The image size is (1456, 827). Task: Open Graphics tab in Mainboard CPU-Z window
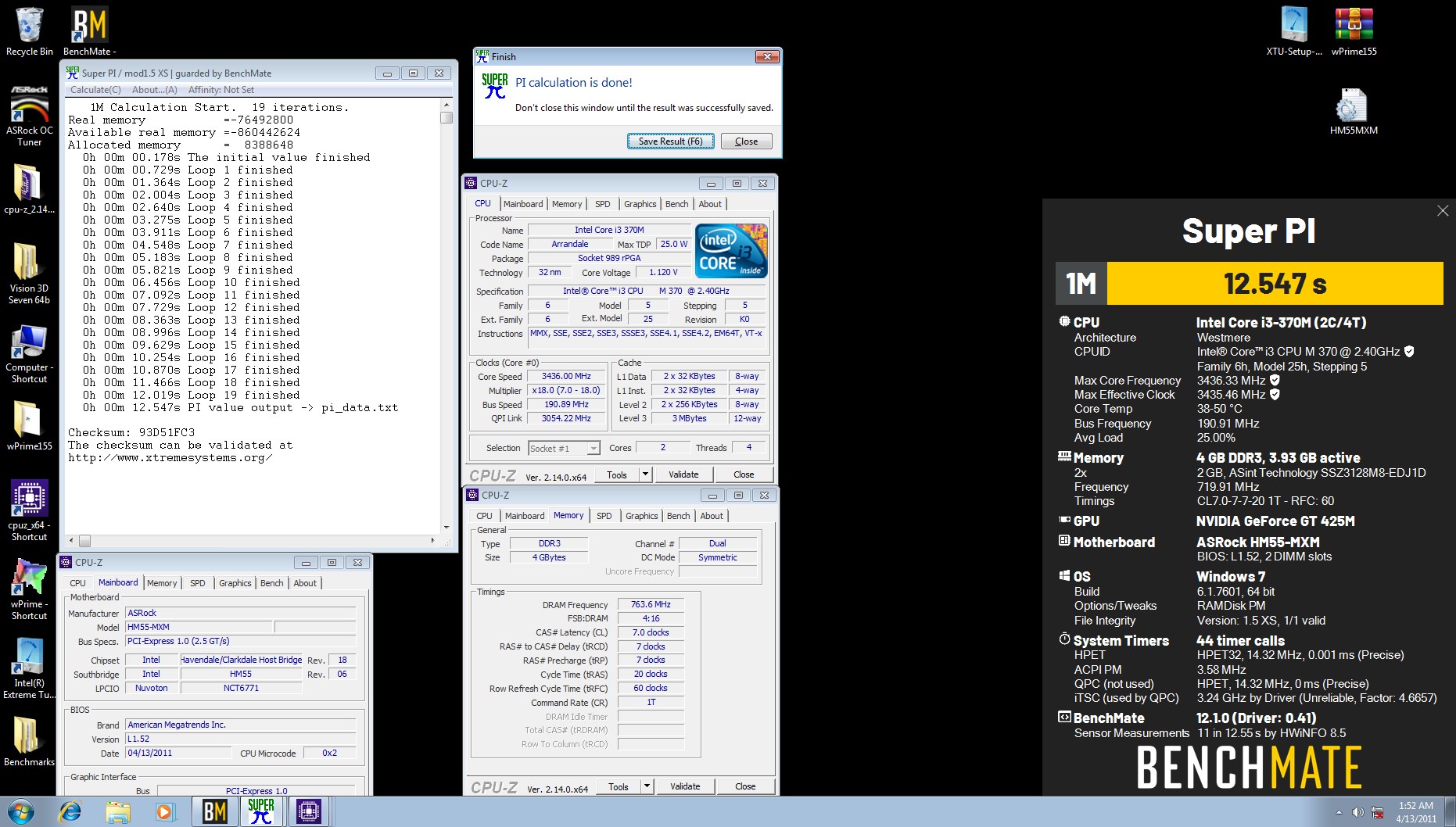235,583
